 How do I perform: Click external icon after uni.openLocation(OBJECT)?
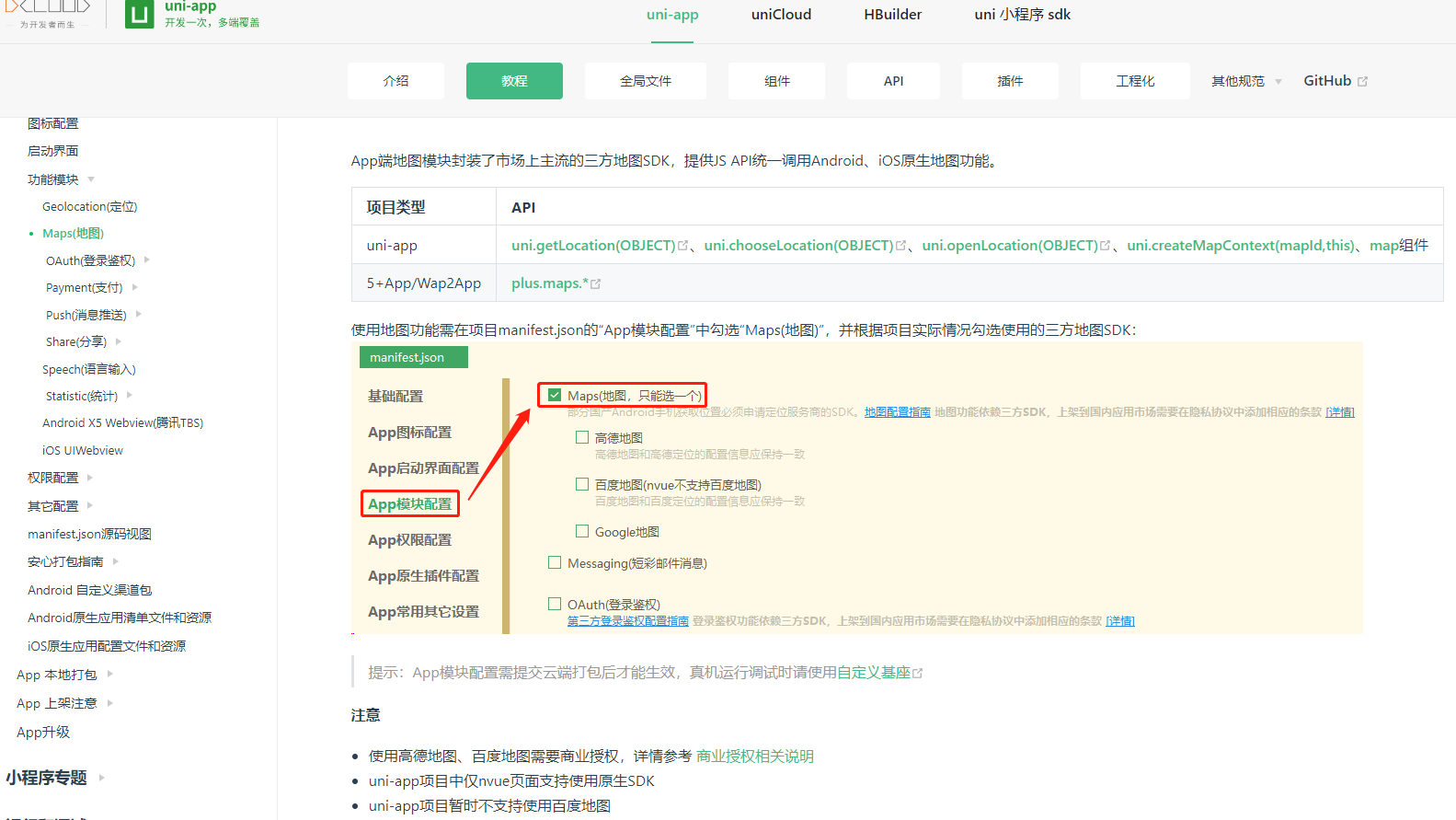coord(1106,246)
